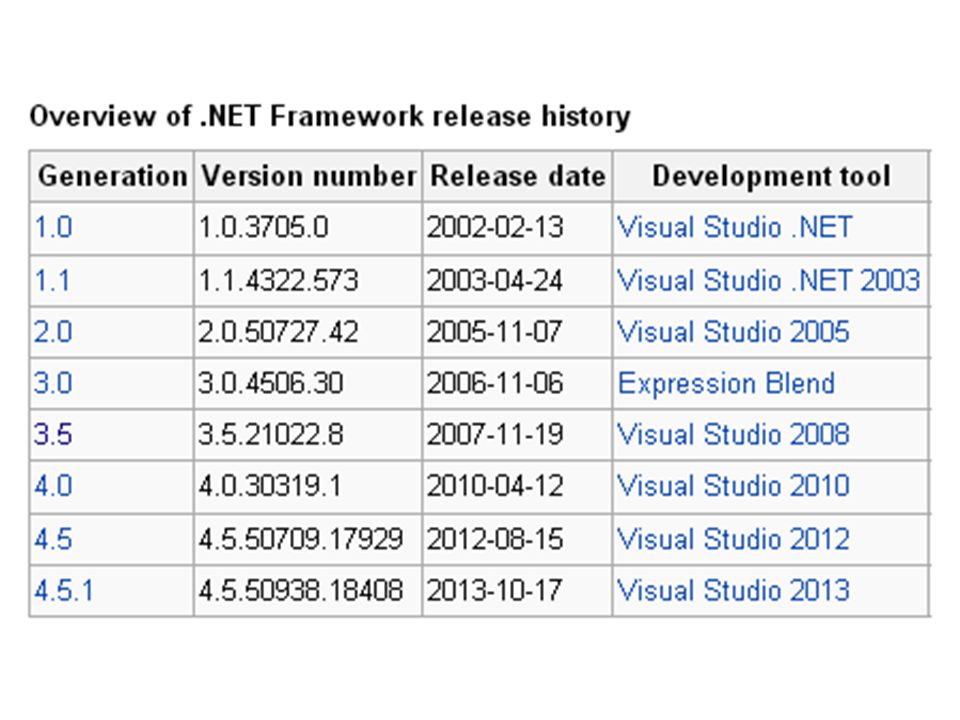Select version number 1.0.3705.0
The height and width of the screenshot is (720, 960).
click(x=264, y=228)
